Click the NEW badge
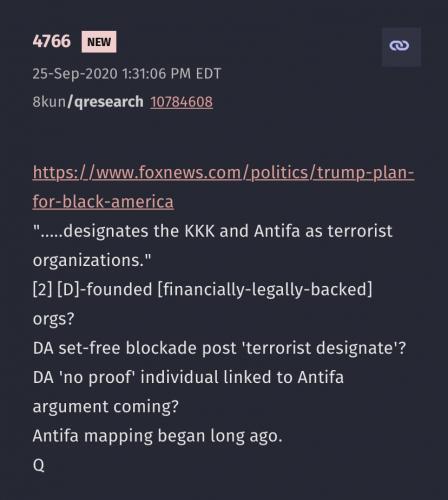The height and width of the screenshot is (500, 448). point(99,42)
